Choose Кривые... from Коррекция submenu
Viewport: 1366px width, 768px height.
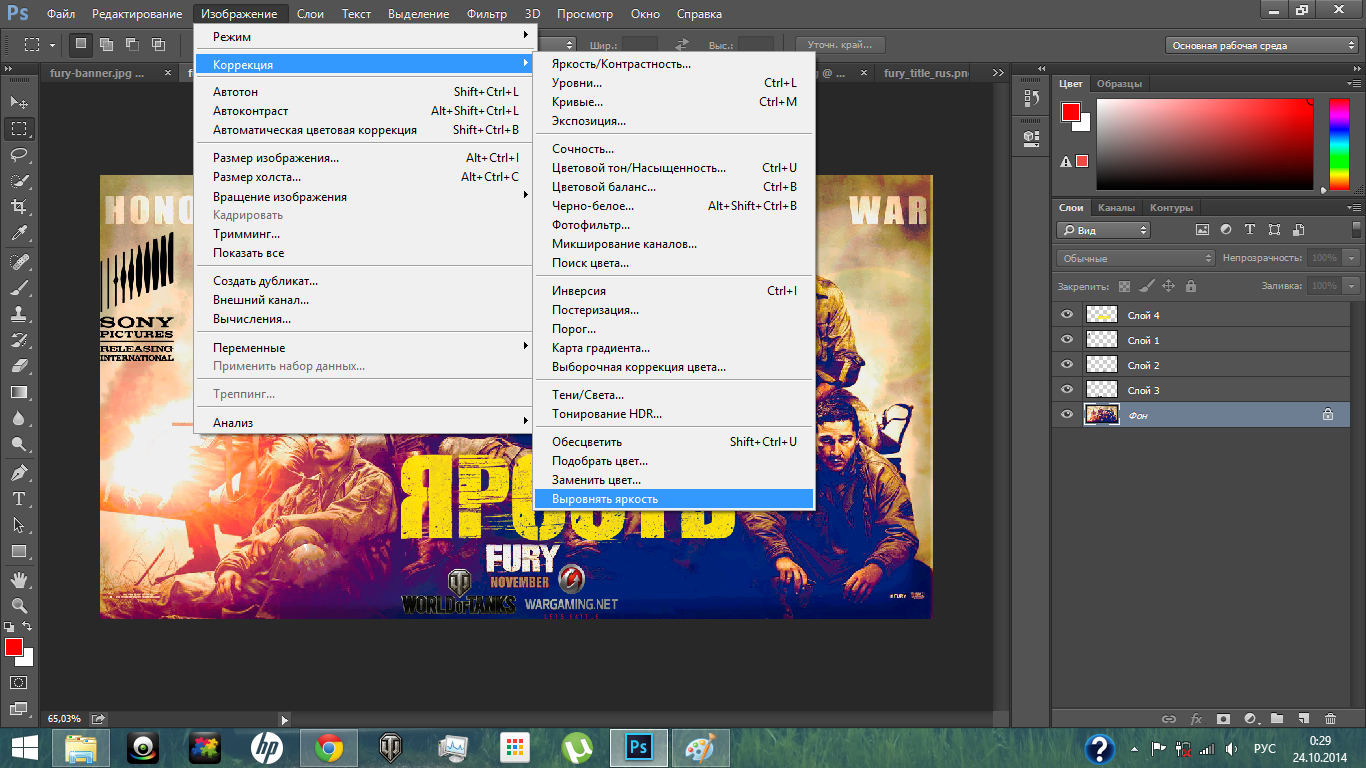point(675,102)
